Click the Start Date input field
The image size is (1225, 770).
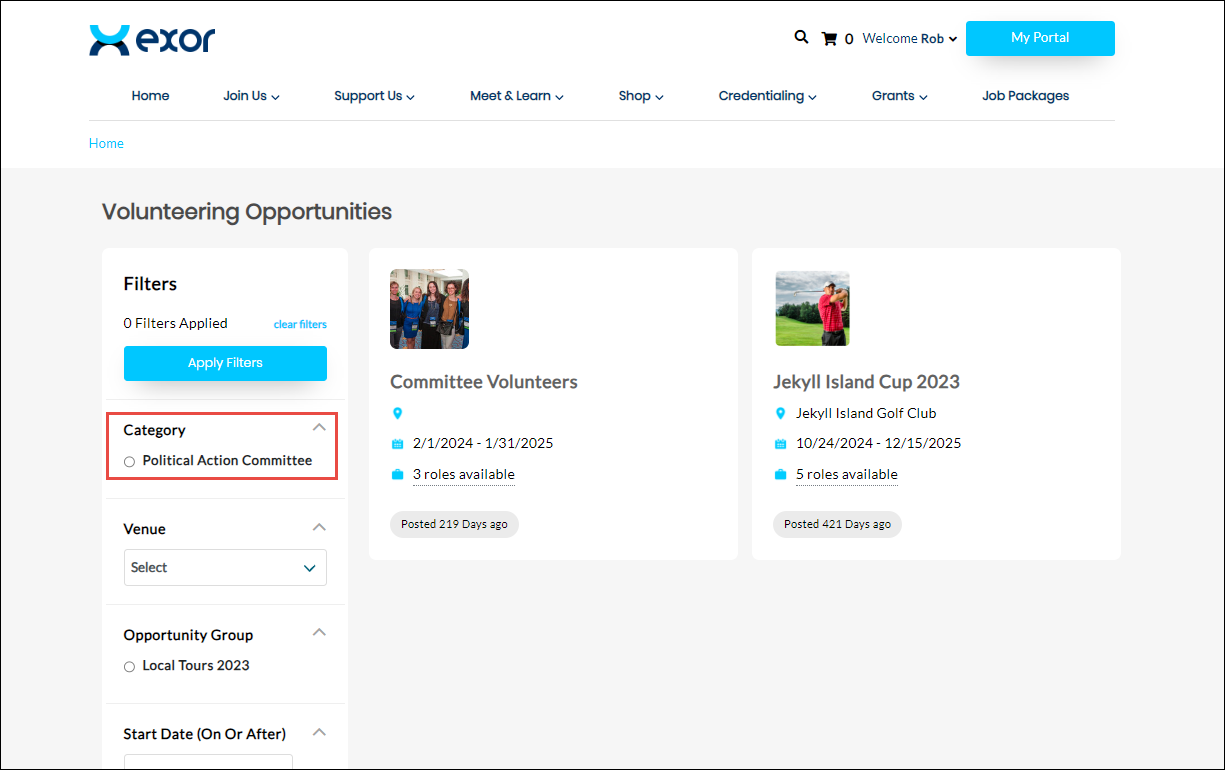coord(208,762)
